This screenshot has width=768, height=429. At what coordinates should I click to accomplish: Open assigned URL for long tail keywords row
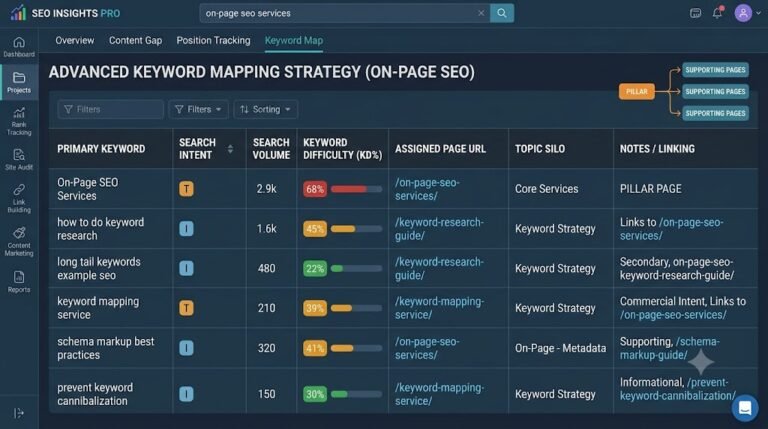pyautogui.click(x=439, y=268)
